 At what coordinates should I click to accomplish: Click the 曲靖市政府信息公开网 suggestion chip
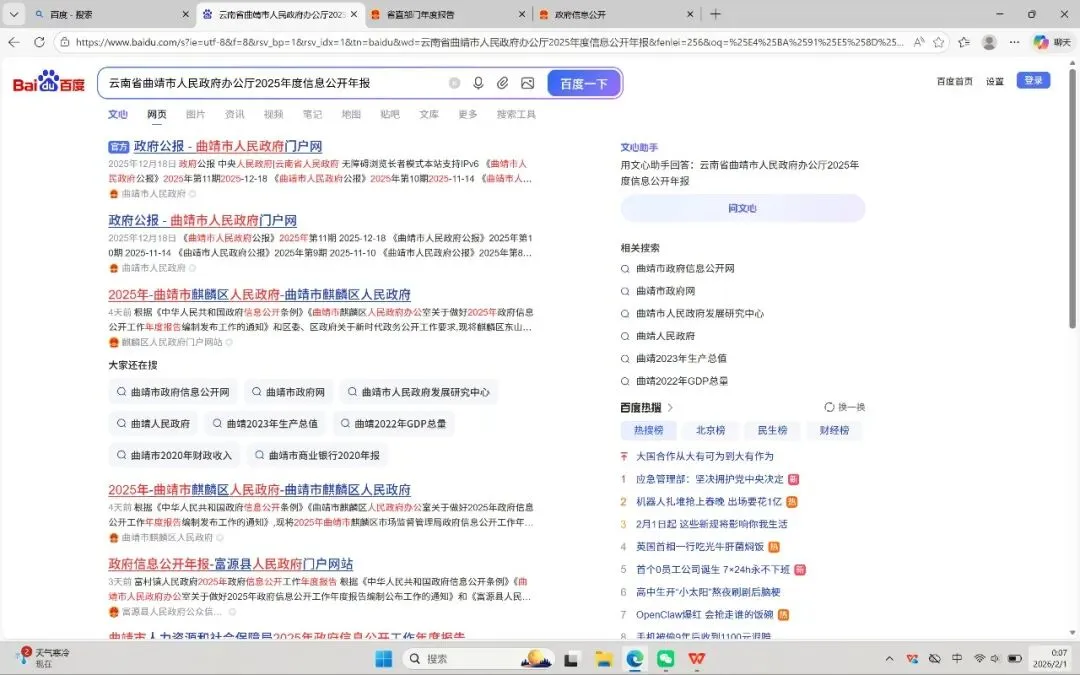[173, 392]
